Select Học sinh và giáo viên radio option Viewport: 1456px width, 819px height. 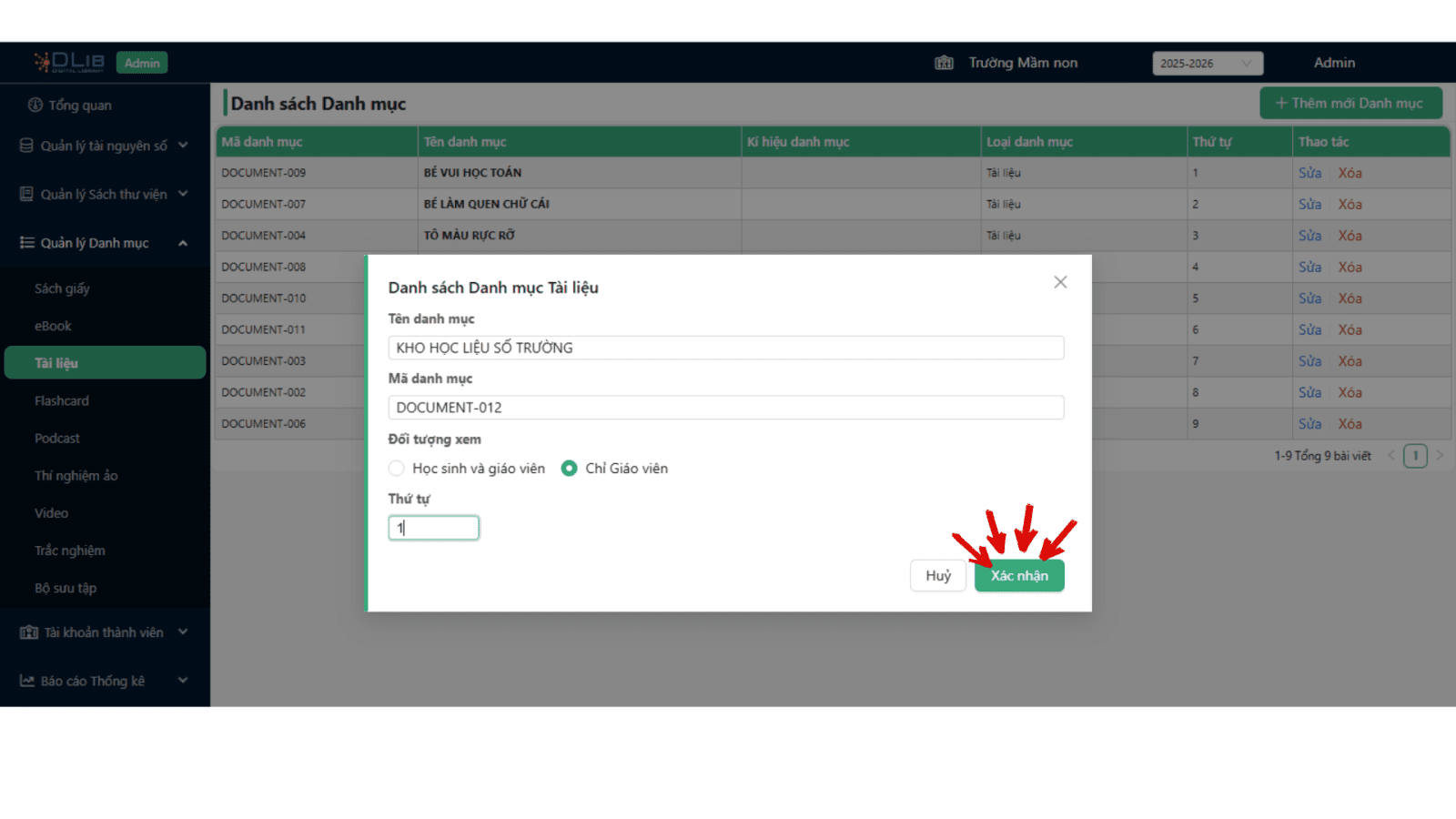pos(396,469)
